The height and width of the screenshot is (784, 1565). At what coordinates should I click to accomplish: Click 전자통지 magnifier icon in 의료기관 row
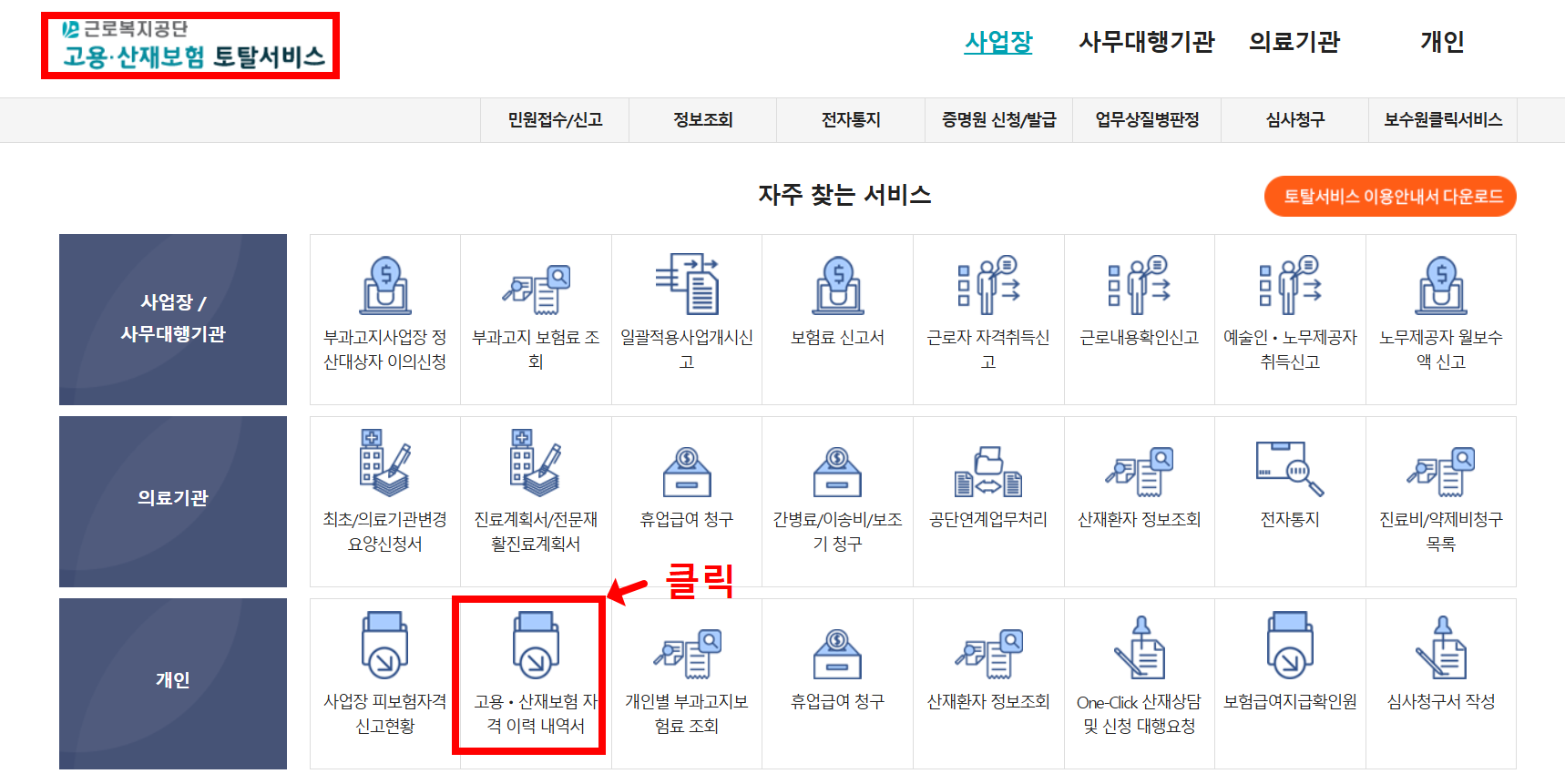(1290, 469)
